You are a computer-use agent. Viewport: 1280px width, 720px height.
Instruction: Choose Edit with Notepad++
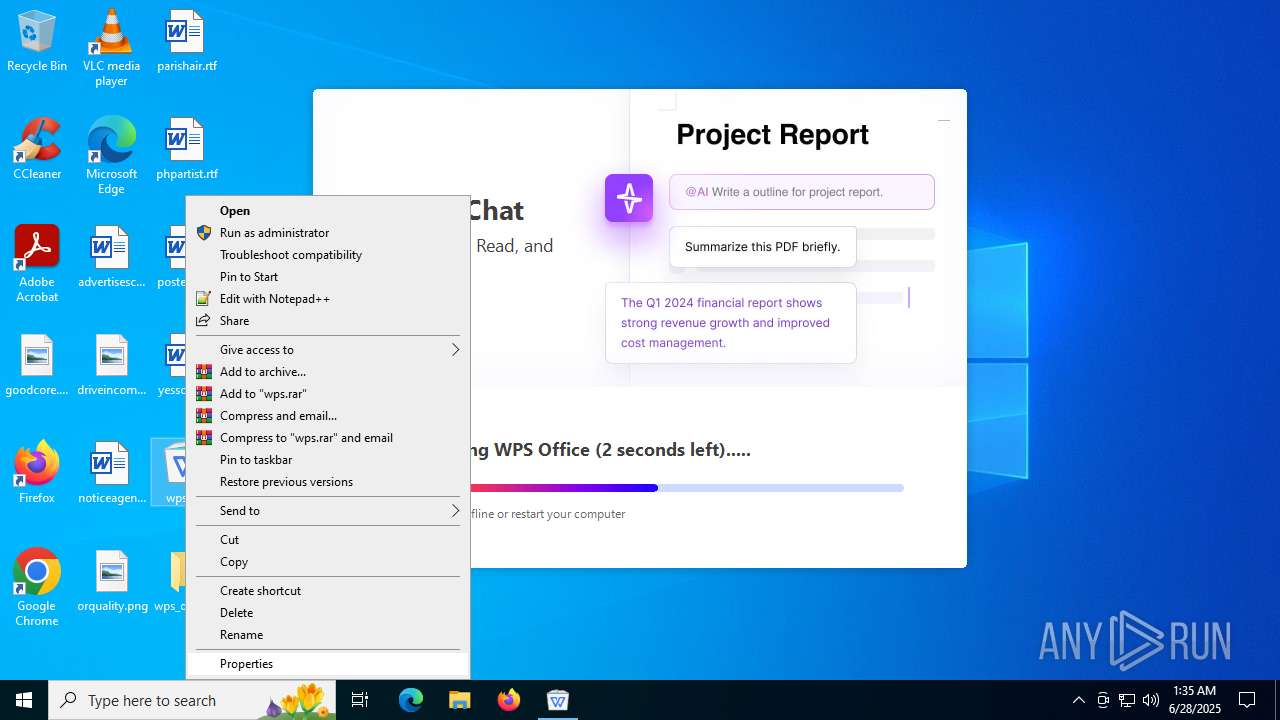click(x=328, y=298)
